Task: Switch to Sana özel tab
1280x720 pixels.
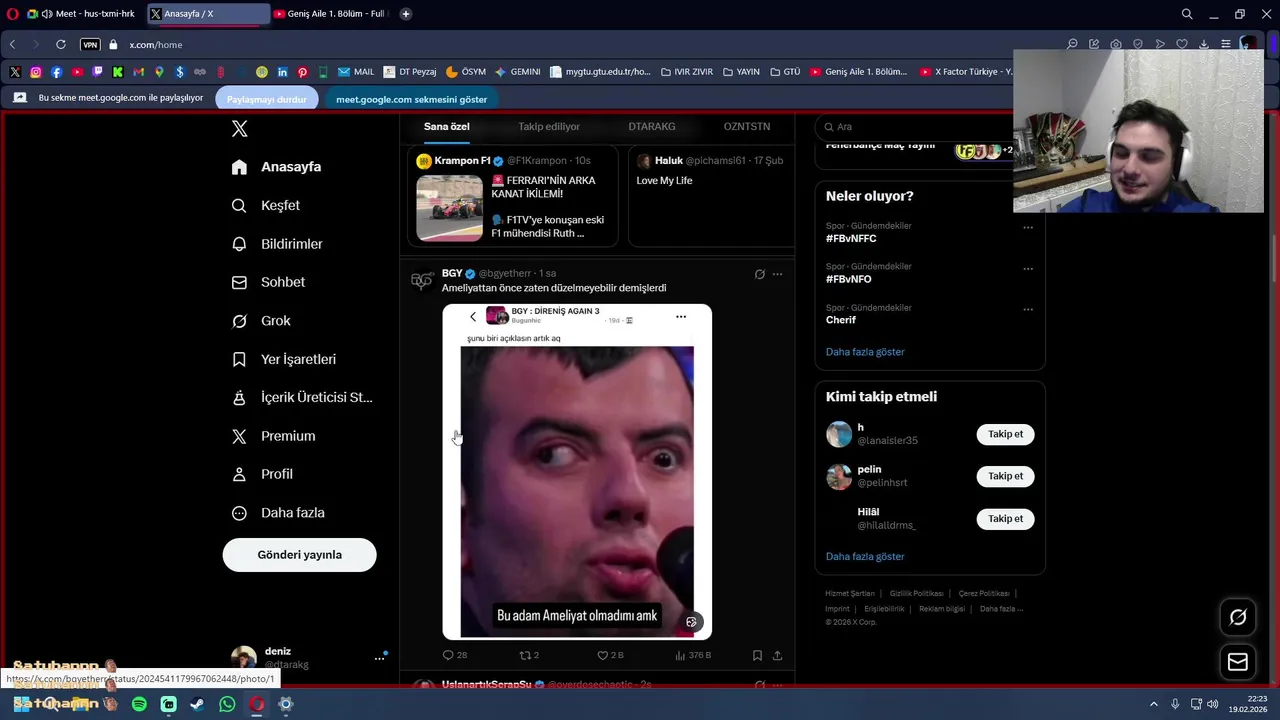Action: (x=446, y=127)
